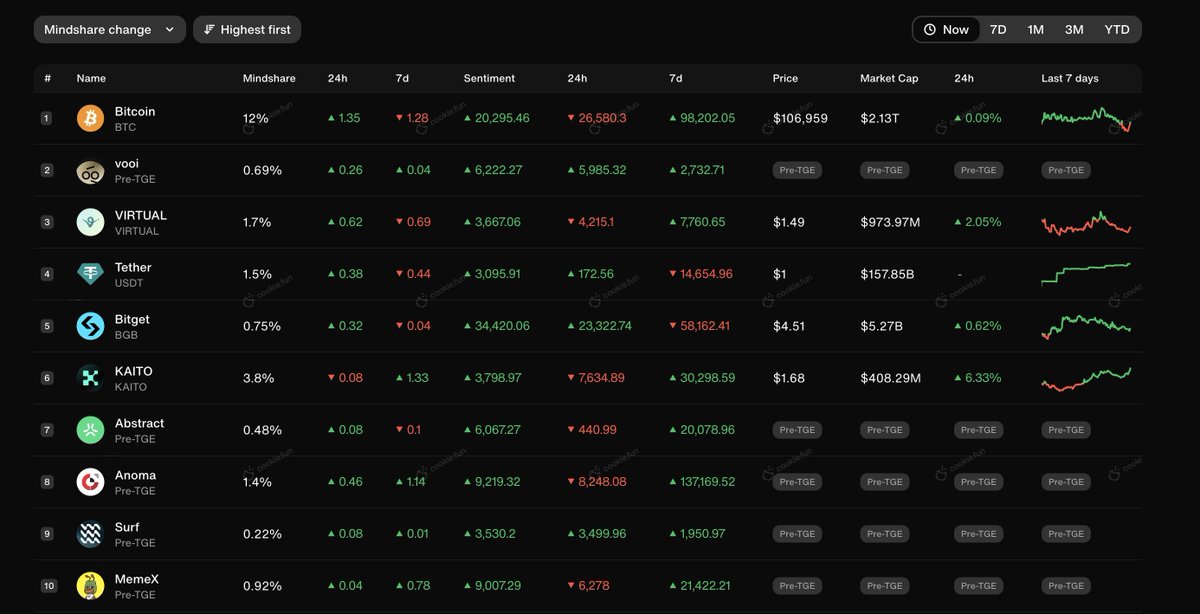
Task: Sort by the Price column header
Action: (785, 78)
